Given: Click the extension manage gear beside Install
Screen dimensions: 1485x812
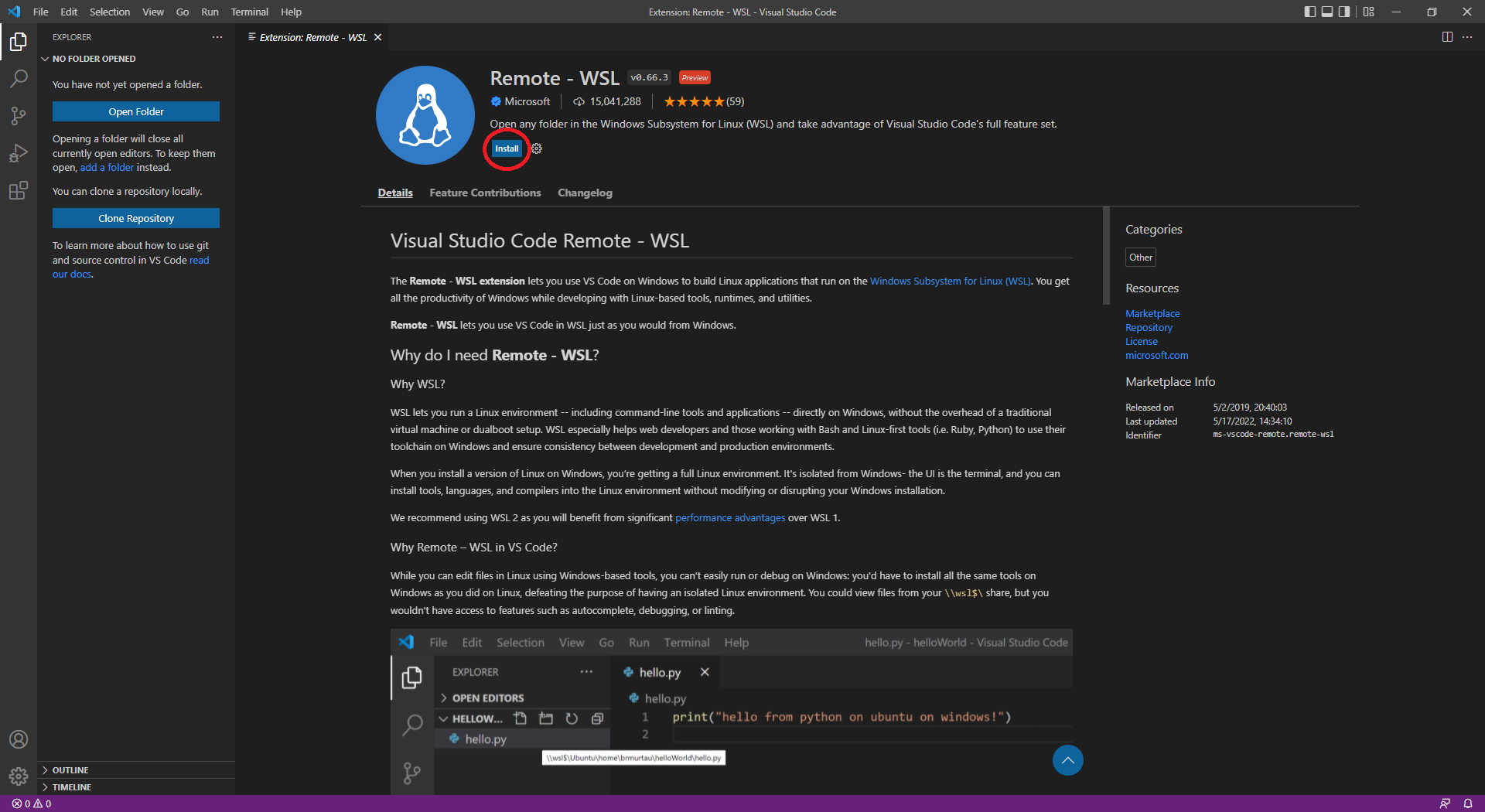Looking at the screenshot, I should coord(537,148).
